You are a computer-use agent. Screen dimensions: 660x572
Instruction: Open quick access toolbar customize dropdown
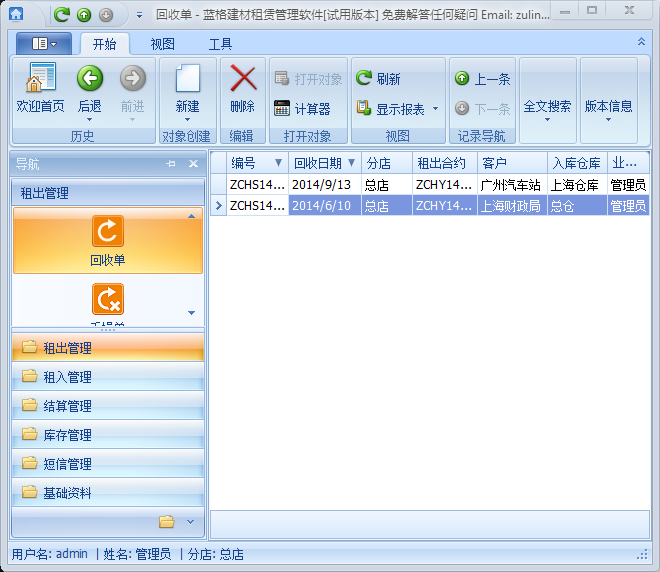[x=139, y=16]
